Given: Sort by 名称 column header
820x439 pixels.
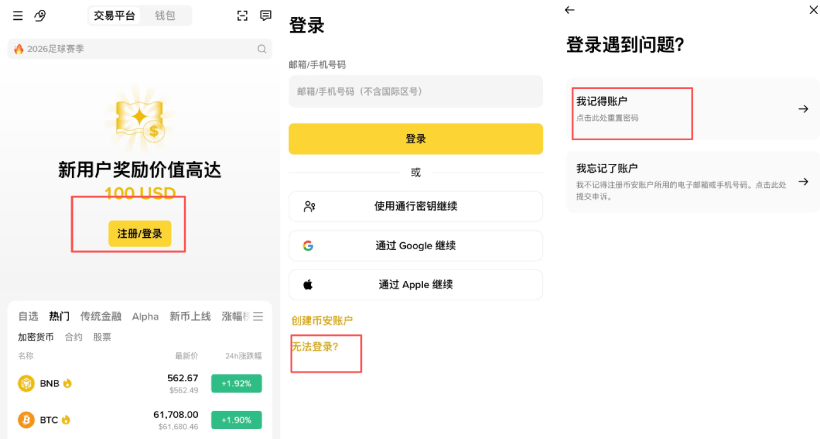Looking at the screenshot, I should (26, 356).
